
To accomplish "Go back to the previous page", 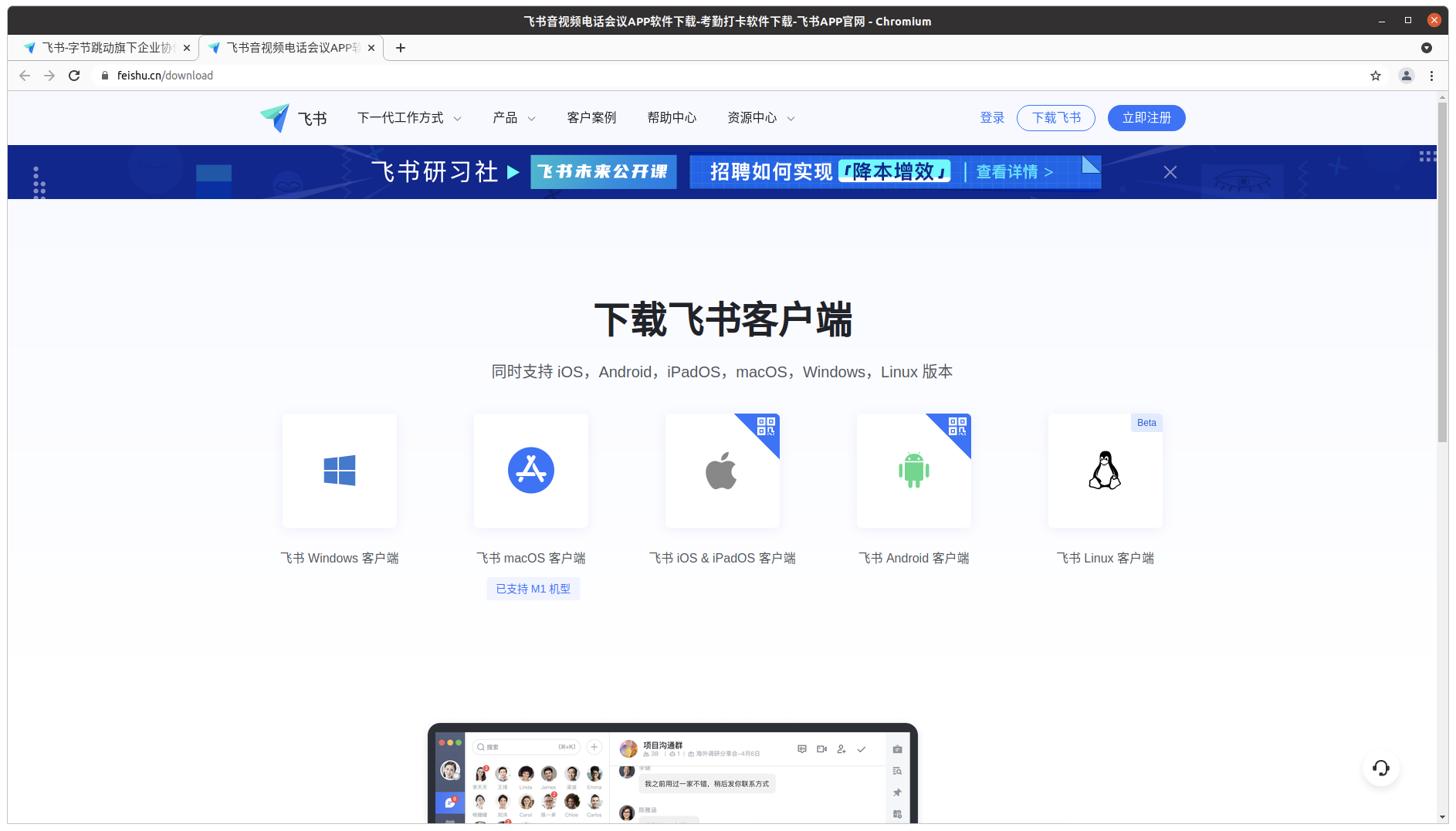I will (x=25, y=76).
